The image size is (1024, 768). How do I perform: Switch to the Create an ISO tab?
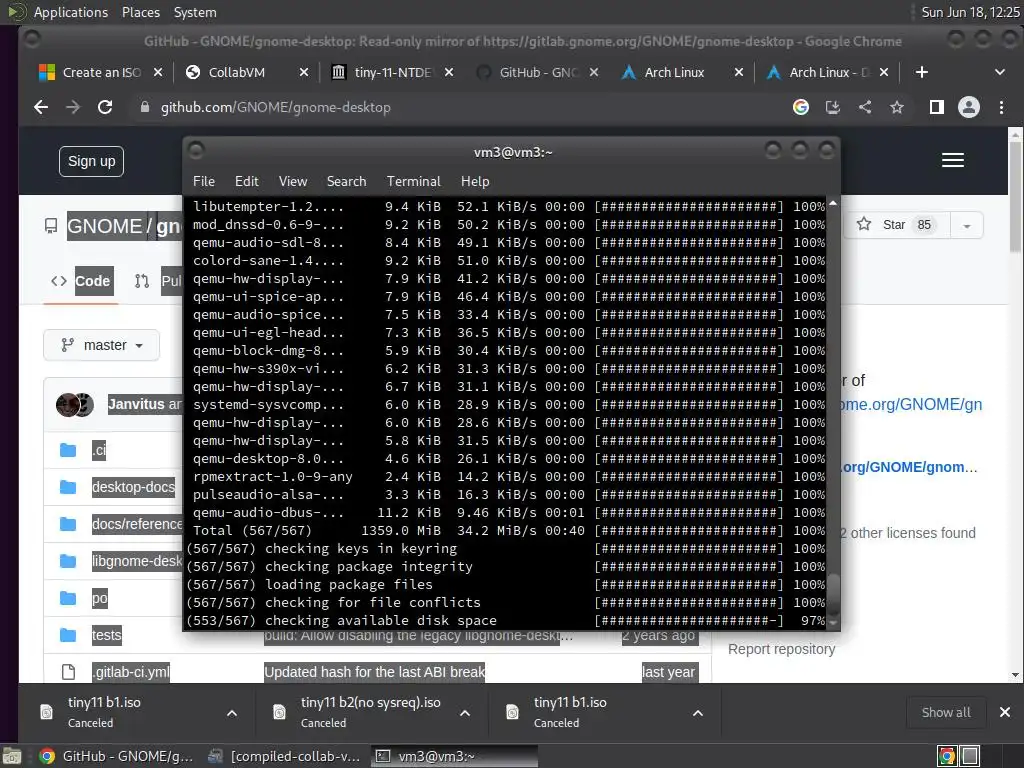[101, 72]
